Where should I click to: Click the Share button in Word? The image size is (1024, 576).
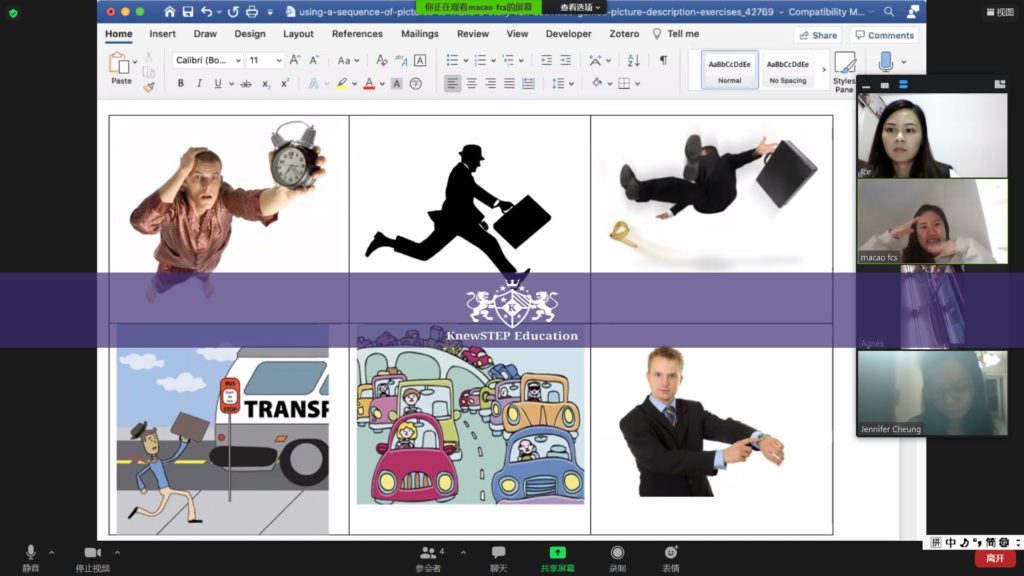818,35
